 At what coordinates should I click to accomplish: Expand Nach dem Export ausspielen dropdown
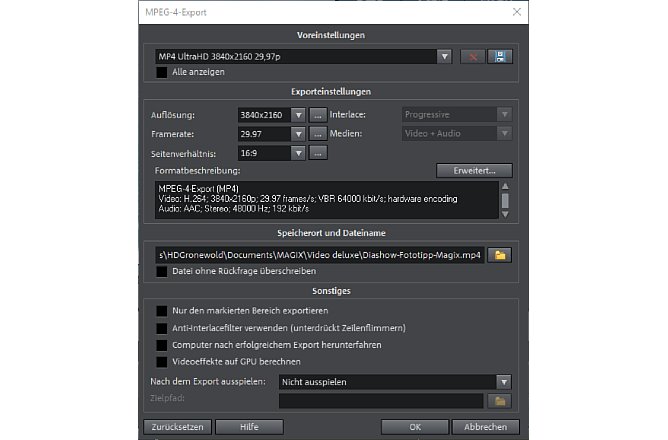pyautogui.click(x=503, y=382)
